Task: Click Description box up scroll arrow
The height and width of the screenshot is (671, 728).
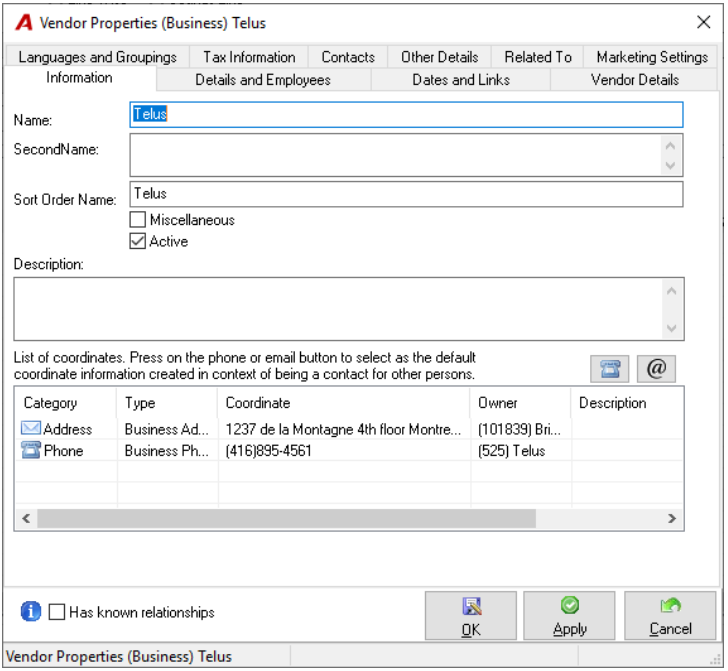Action: 671,291
